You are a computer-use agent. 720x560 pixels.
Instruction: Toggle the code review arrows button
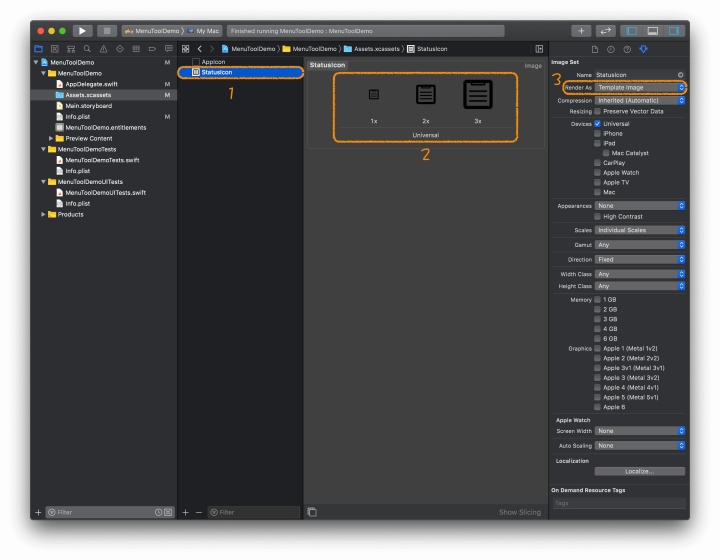coord(606,31)
